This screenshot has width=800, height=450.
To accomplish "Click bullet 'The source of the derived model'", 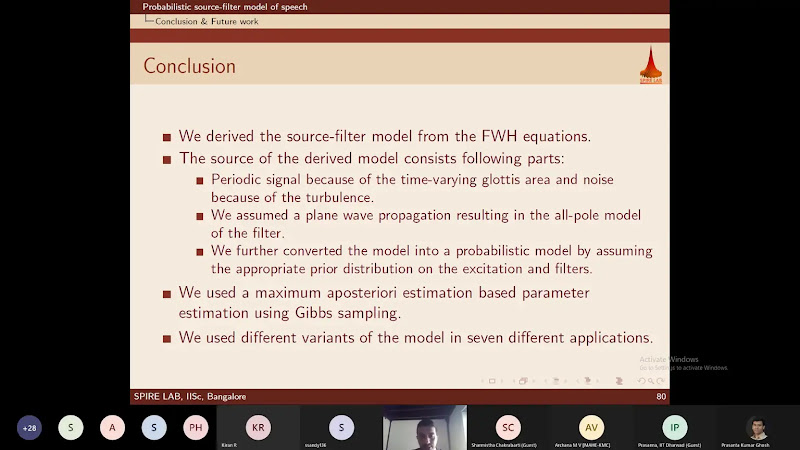I will click(371, 158).
